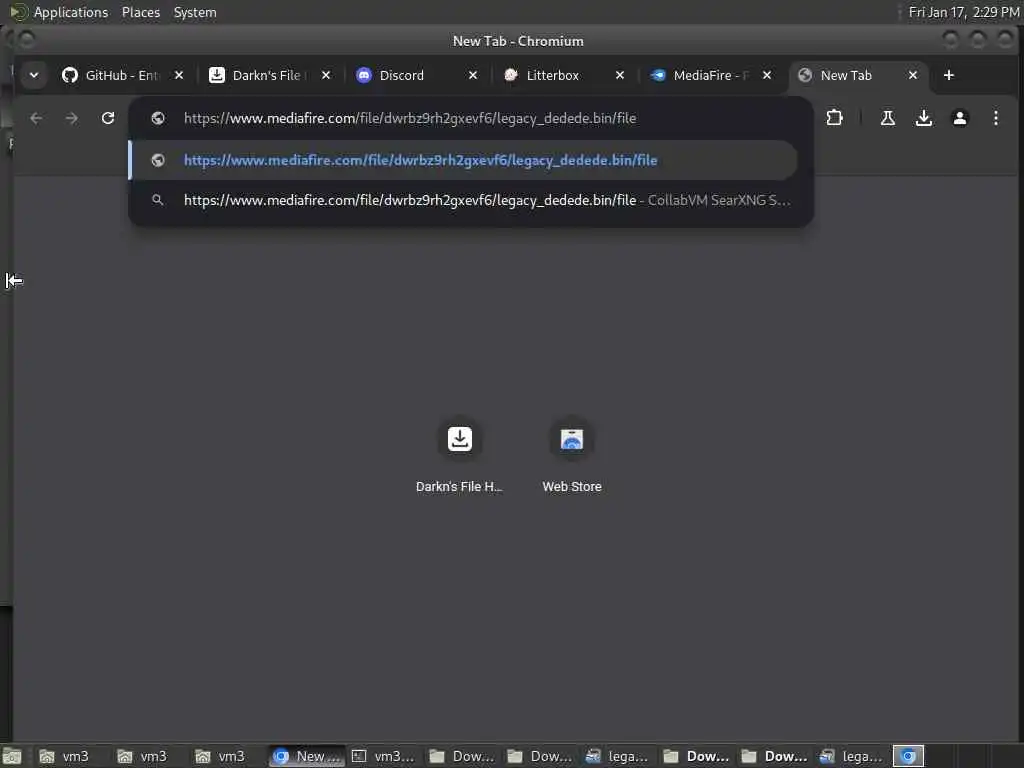Open the Applications menu
This screenshot has width=1024, height=768.
tap(71, 12)
